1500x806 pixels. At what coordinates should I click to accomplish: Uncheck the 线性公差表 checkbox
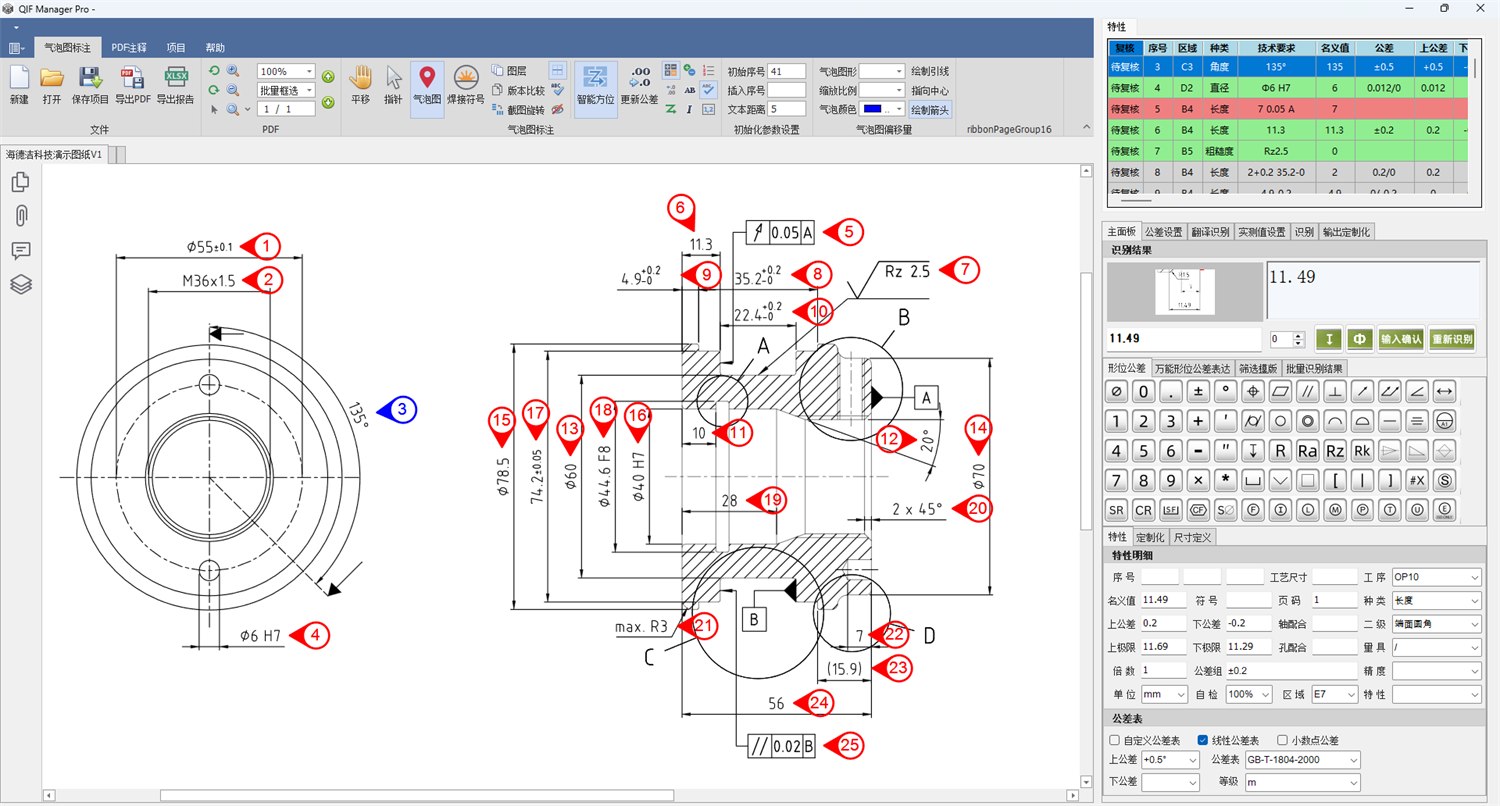[x=1203, y=741]
